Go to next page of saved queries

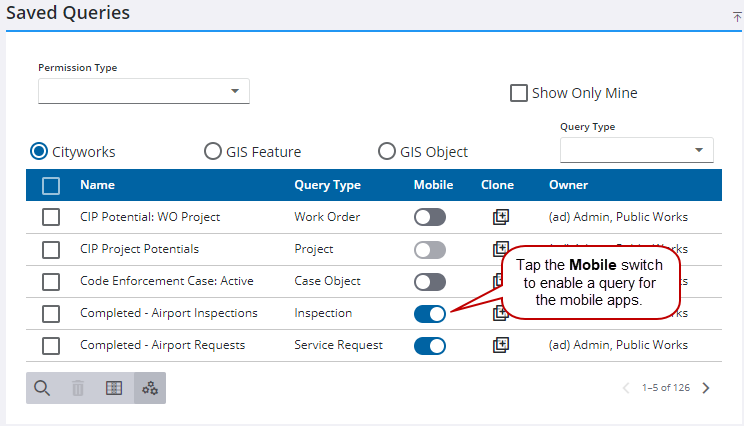pos(706,388)
